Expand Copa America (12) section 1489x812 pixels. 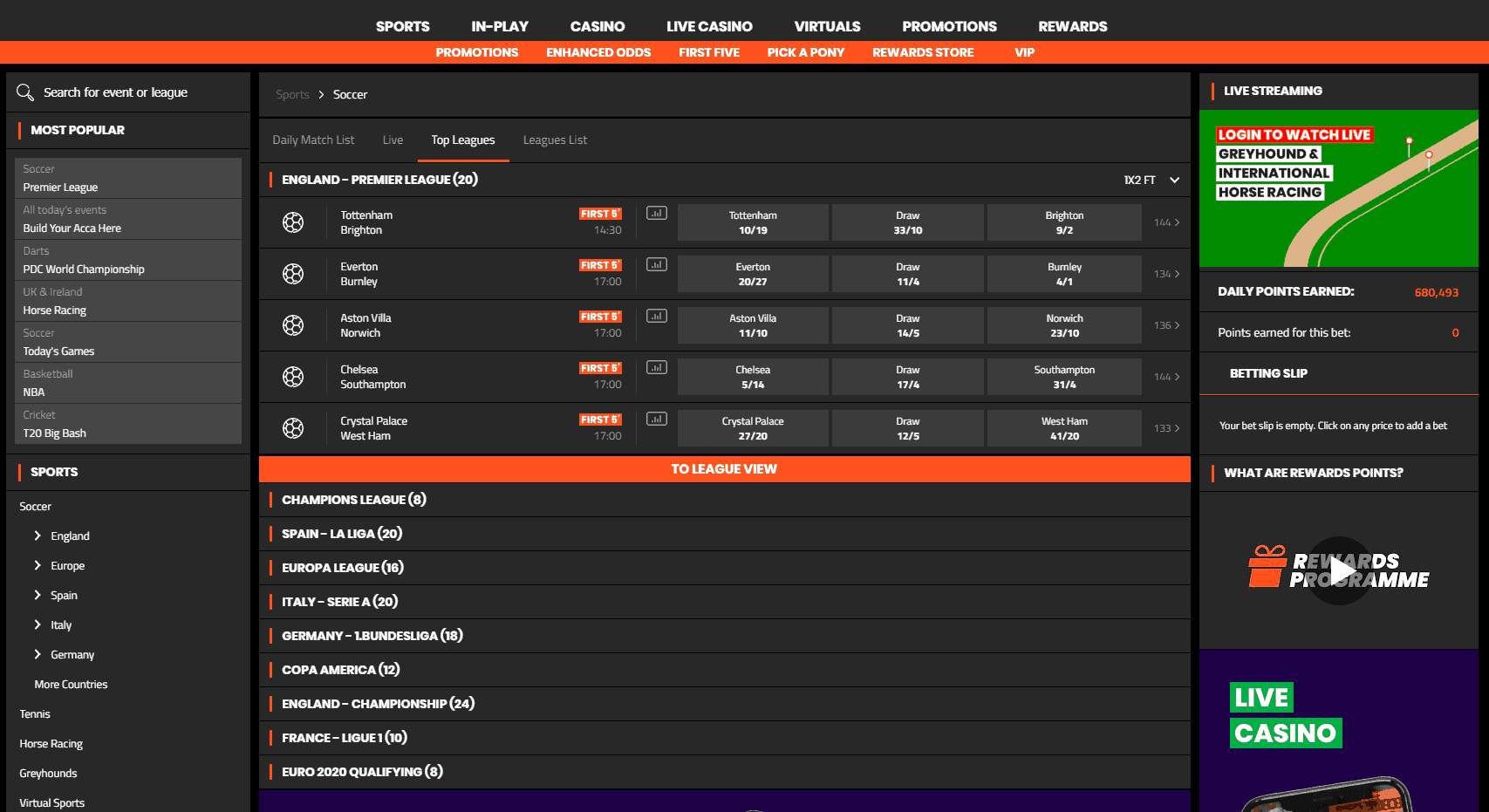(x=725, y=670)
